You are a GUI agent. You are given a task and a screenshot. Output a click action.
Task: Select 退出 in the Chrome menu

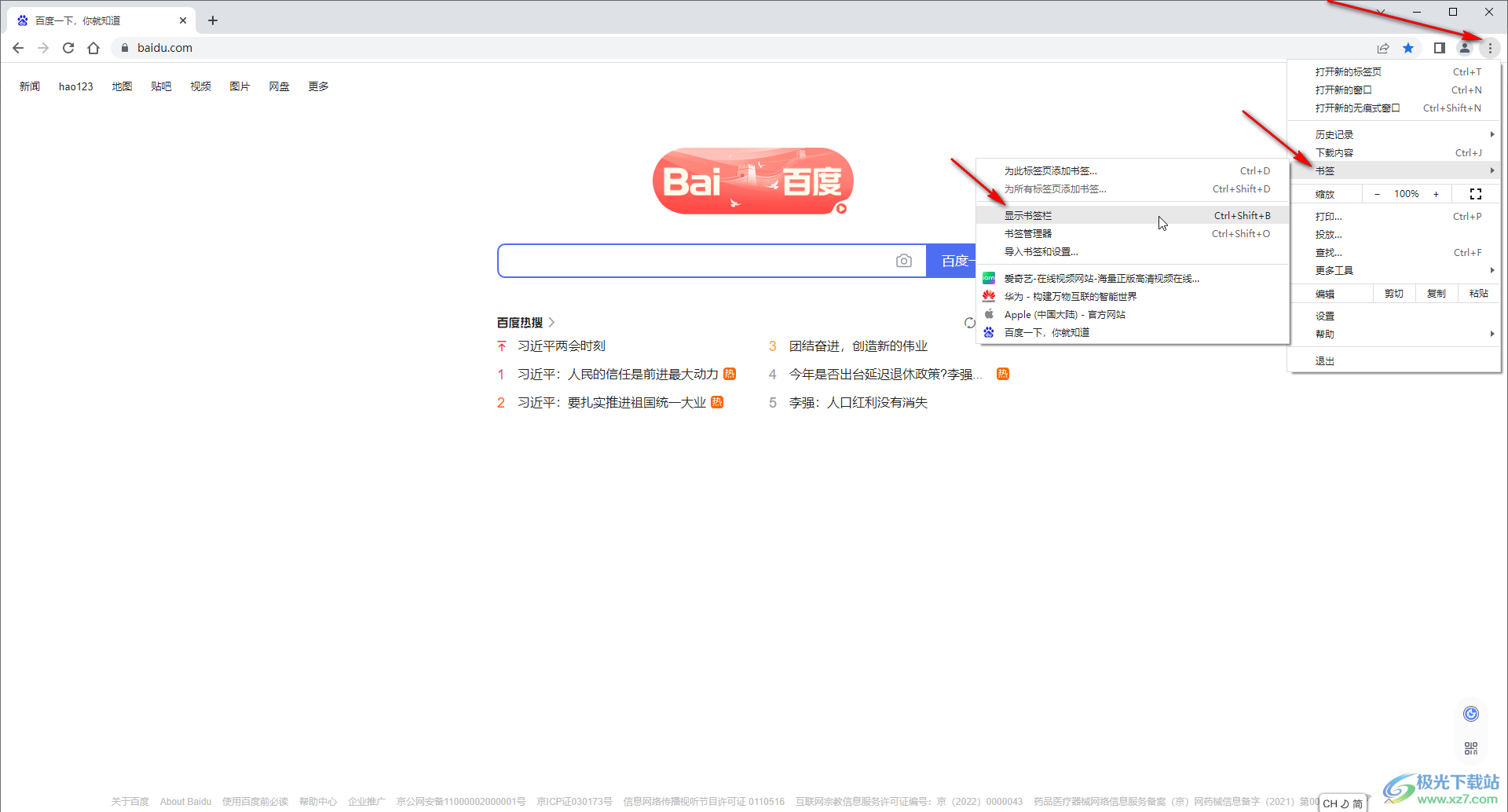click(x=1396, y=360)
